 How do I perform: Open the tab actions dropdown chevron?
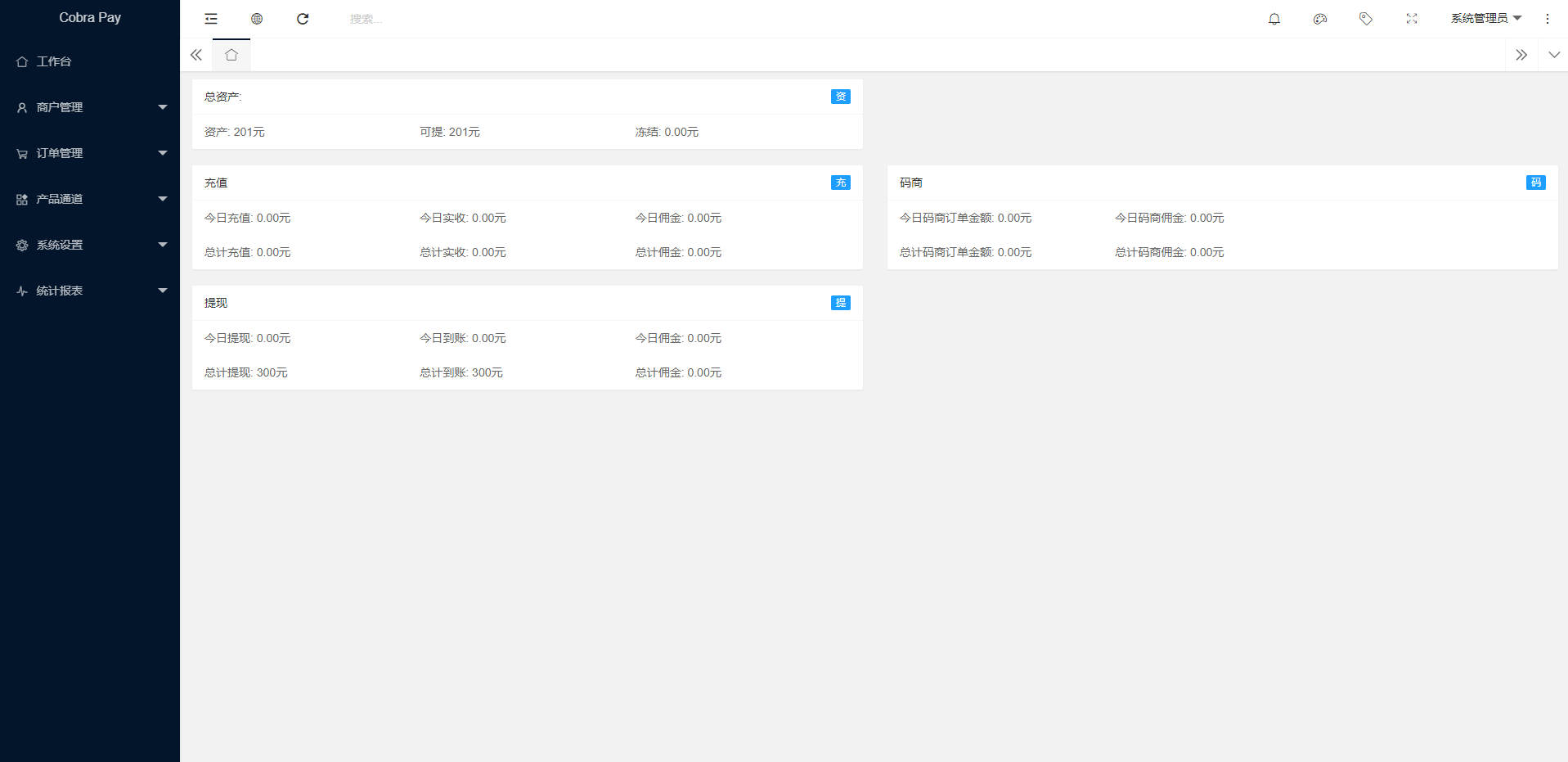pos(1554,55)
